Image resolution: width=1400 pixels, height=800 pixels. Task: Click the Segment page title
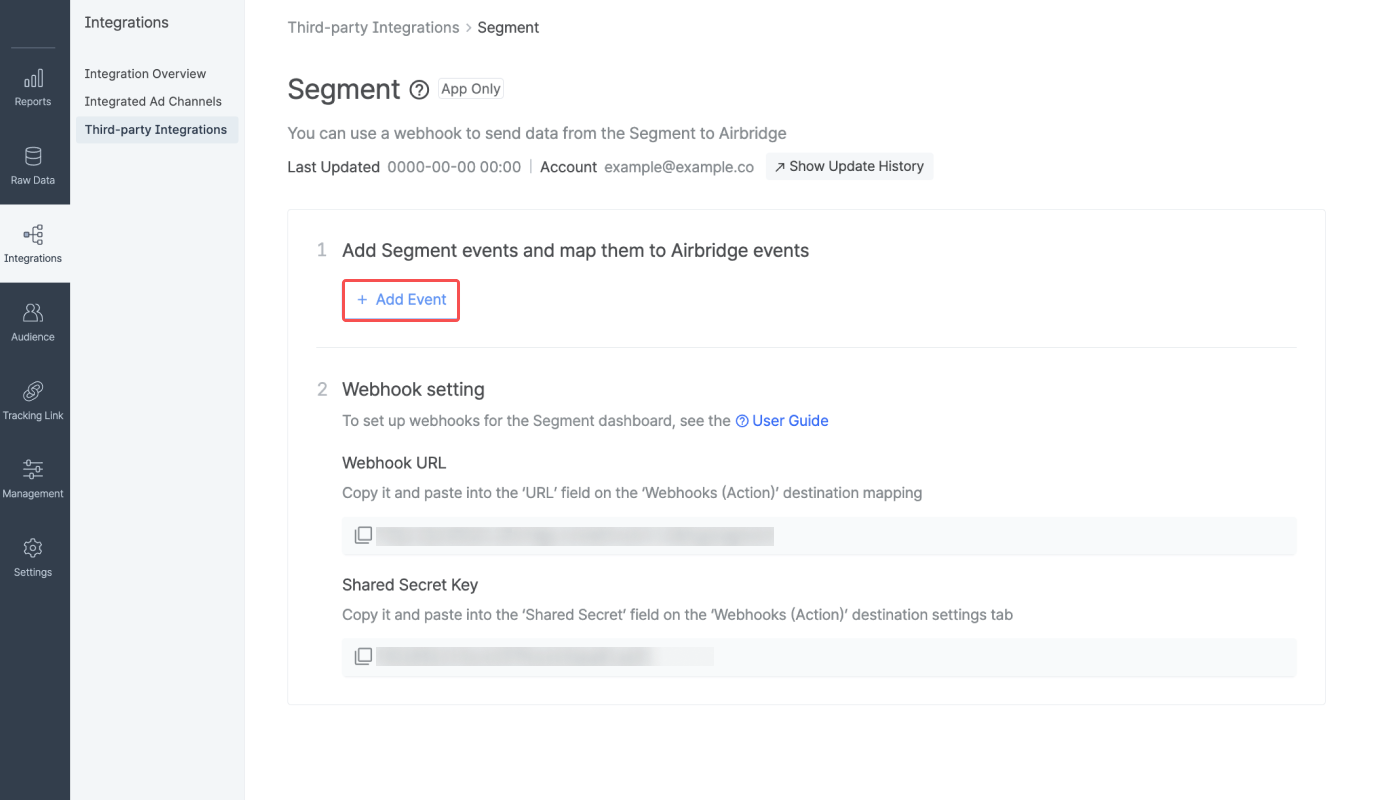tap(344, 90)
